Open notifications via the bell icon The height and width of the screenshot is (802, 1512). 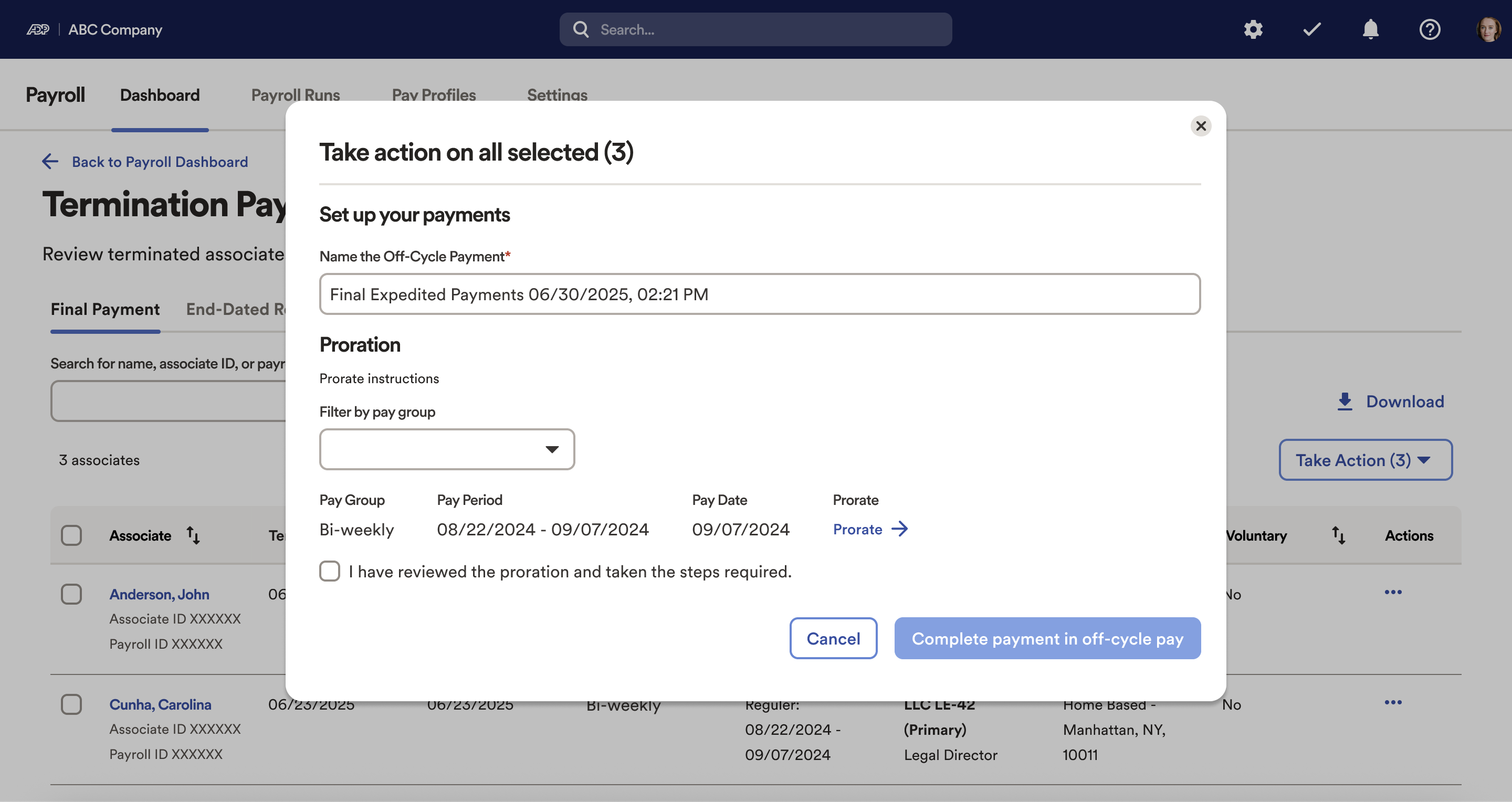click(1371, 29)
